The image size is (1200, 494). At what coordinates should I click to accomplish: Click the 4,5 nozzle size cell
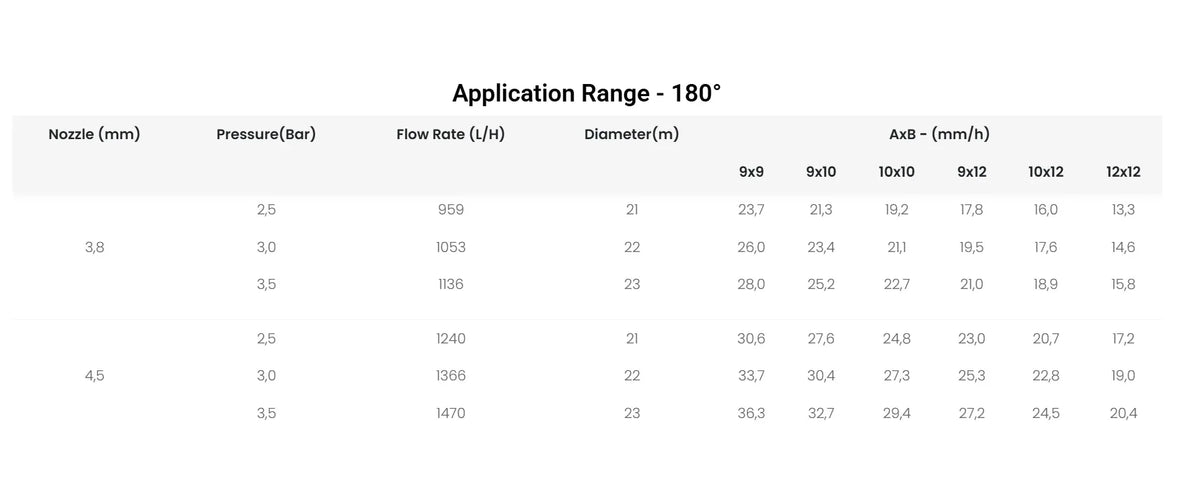tap(94, 376)
